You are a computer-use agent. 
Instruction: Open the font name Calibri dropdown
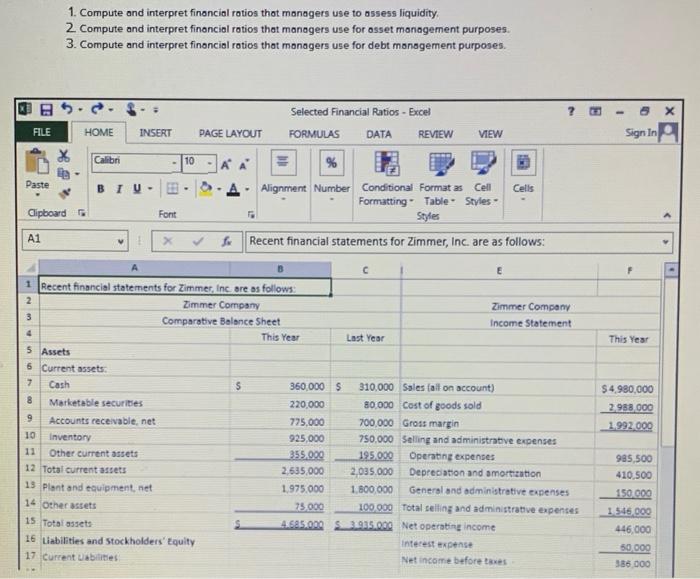(x=175, y=163)
